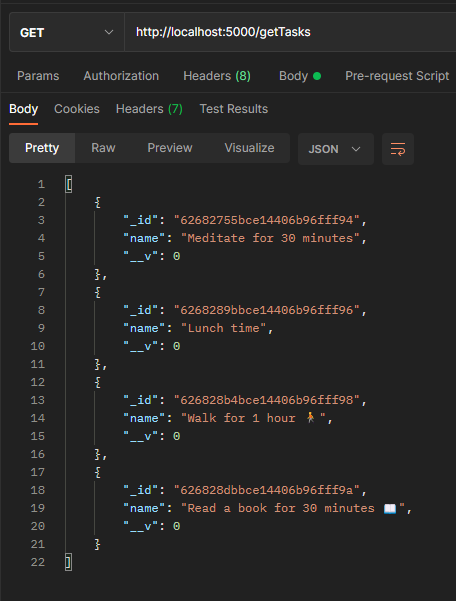
Task: Switch to request Headers (8) tab
Action: point(217,76)
